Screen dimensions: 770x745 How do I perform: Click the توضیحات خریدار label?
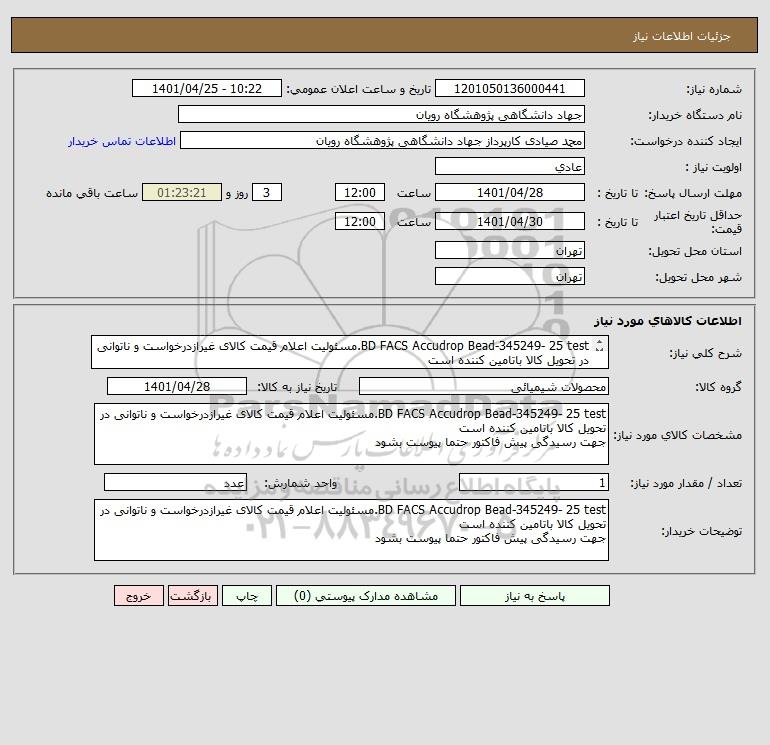[x=702, y=531]
